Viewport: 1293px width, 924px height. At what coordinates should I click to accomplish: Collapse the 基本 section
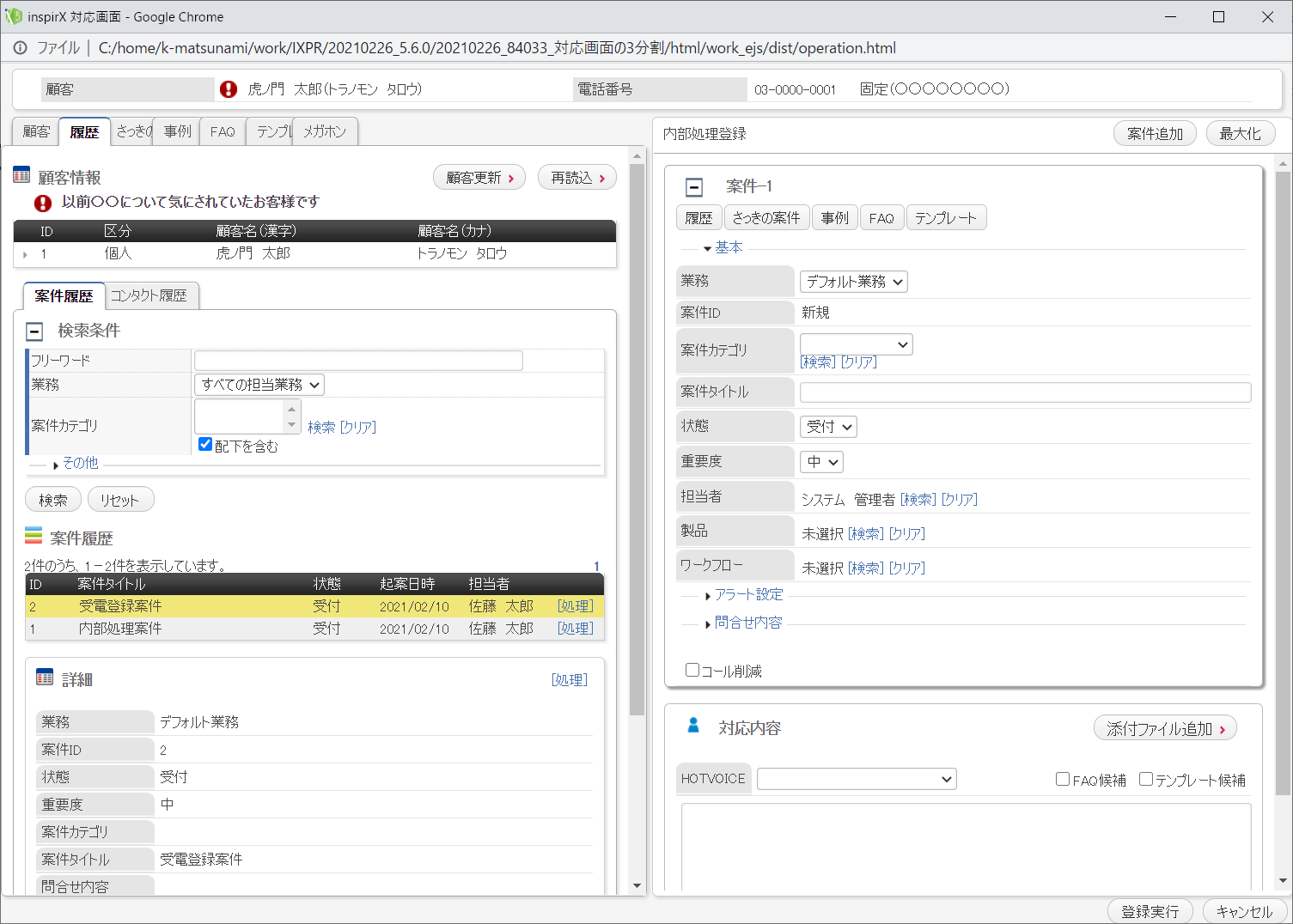[723, 247]
